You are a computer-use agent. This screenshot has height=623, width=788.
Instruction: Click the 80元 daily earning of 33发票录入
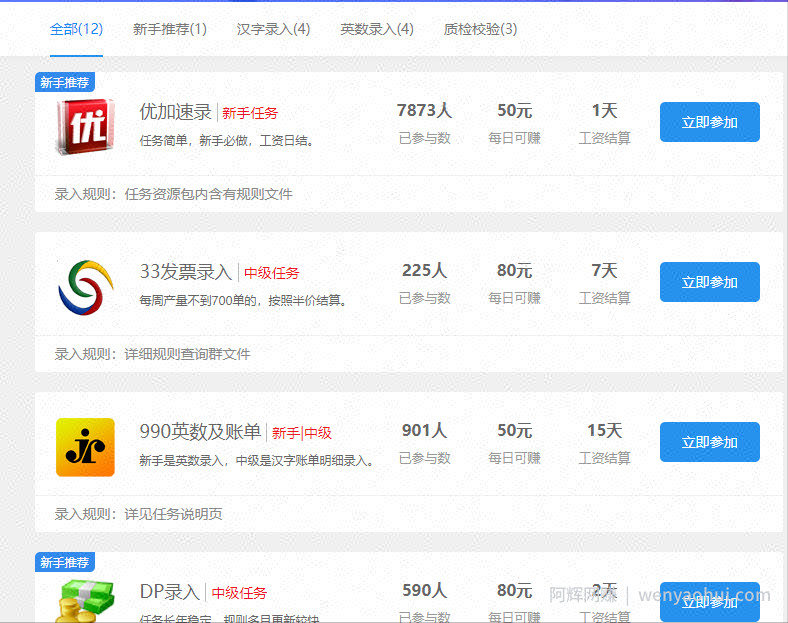pyautogui.click(x=515, y=270)
